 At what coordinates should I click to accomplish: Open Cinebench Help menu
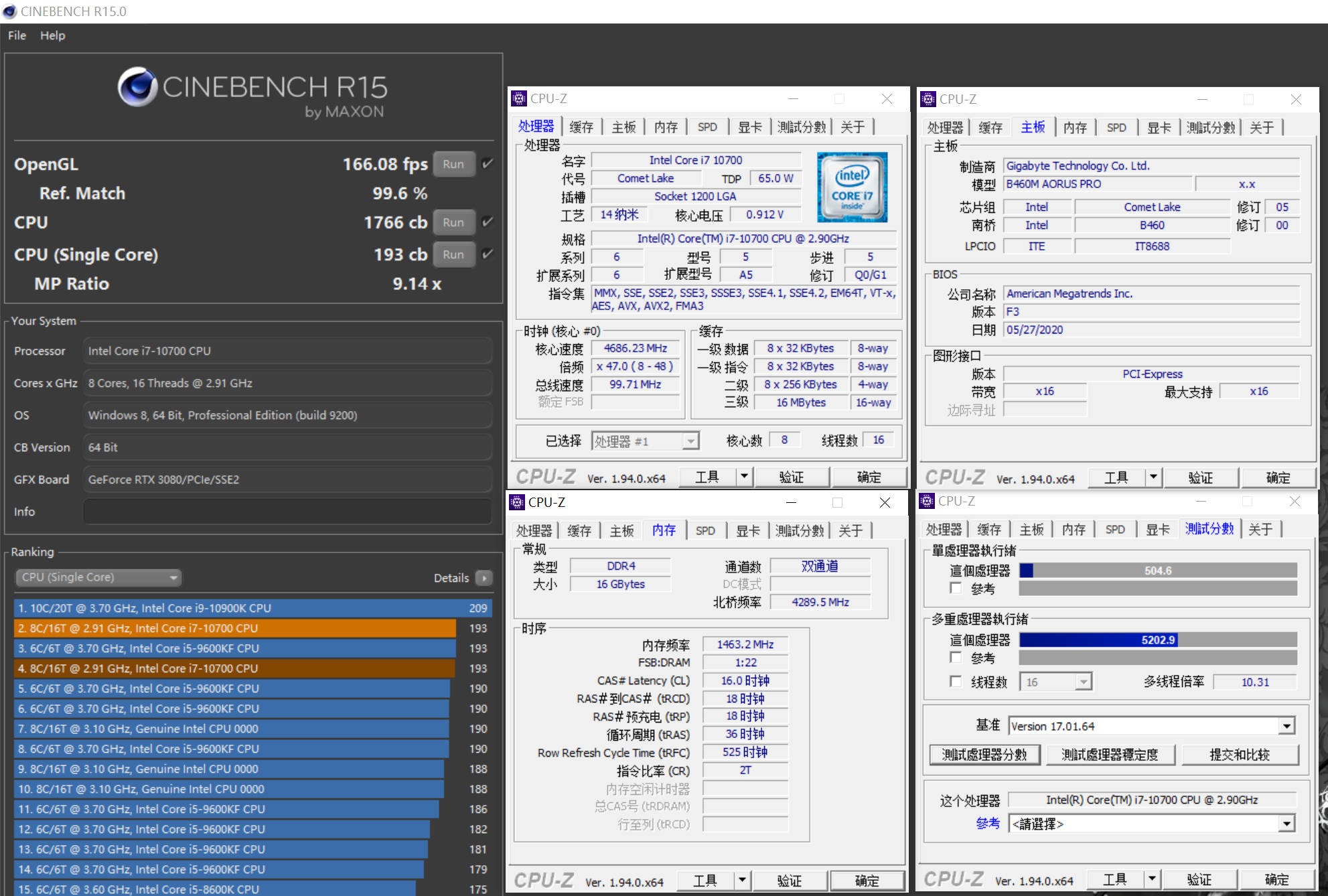(52, 35)
